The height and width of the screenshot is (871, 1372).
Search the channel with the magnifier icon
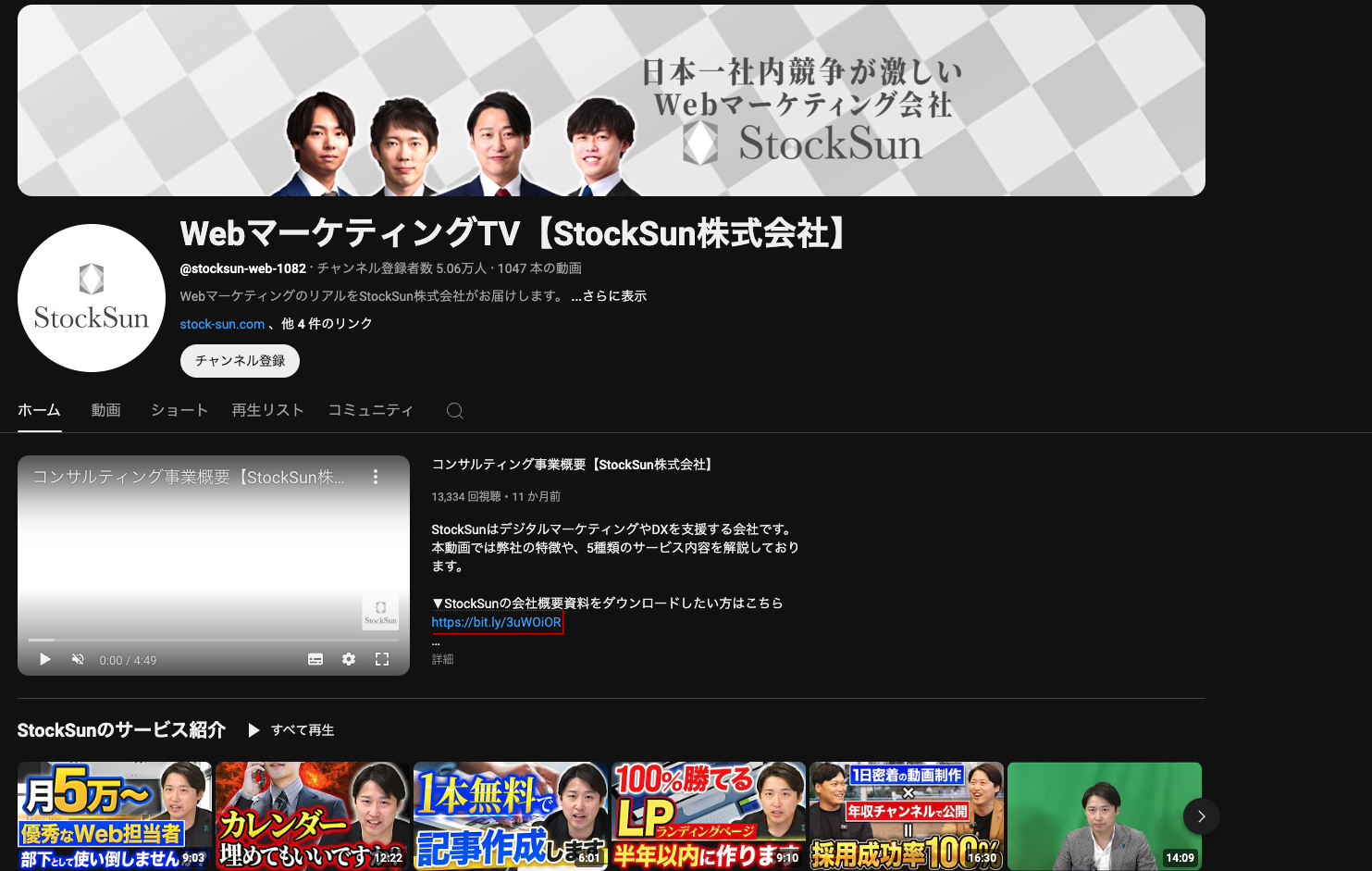tap(455, 410)
